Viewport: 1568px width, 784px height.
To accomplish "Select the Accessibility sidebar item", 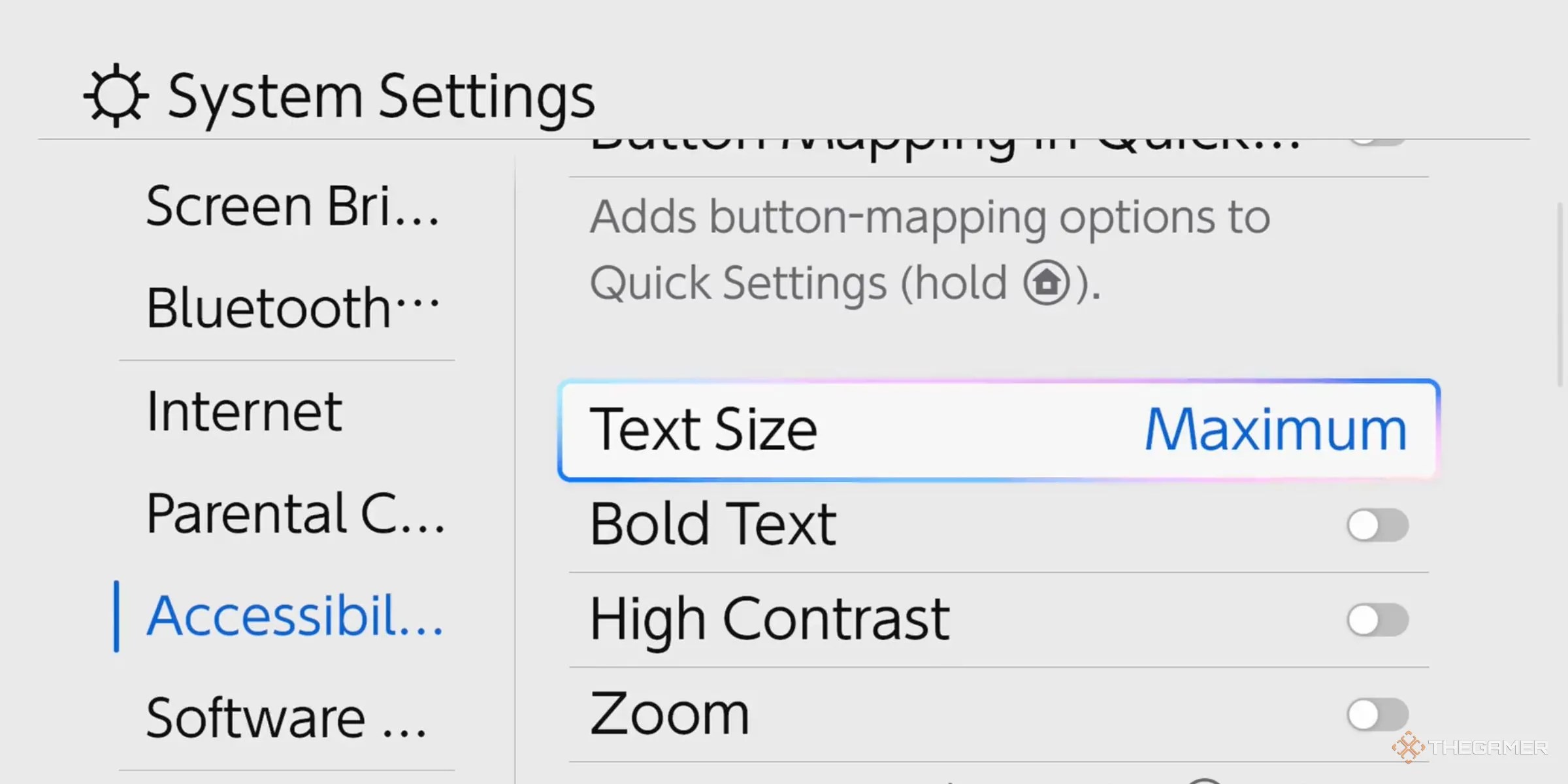I will coord(295,616).
